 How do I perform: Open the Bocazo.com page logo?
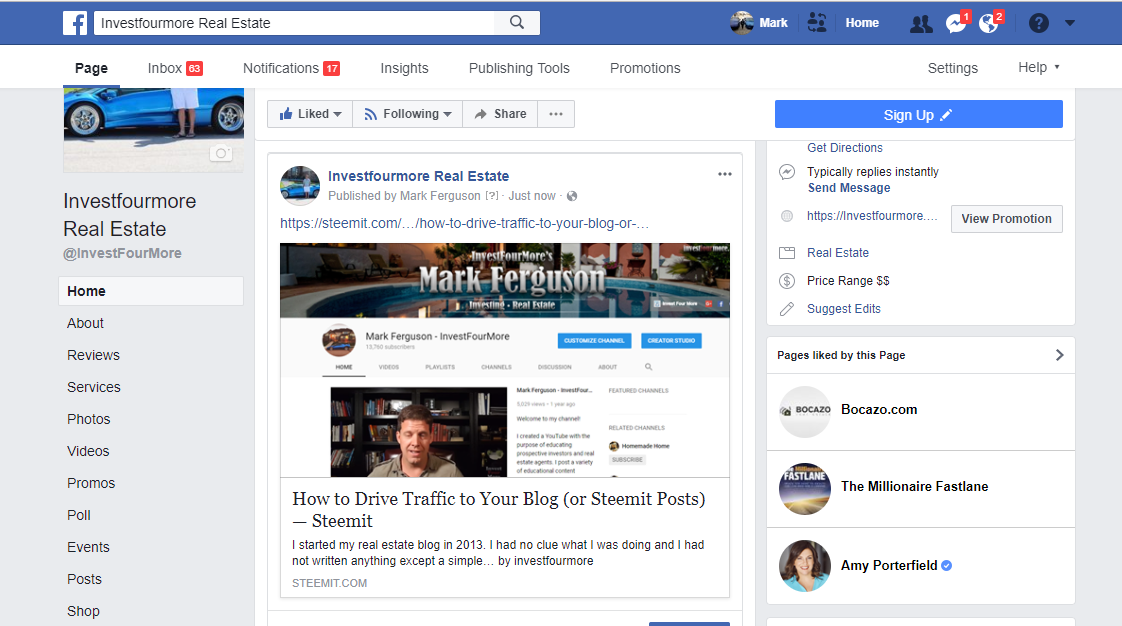(x=805, y=411)
